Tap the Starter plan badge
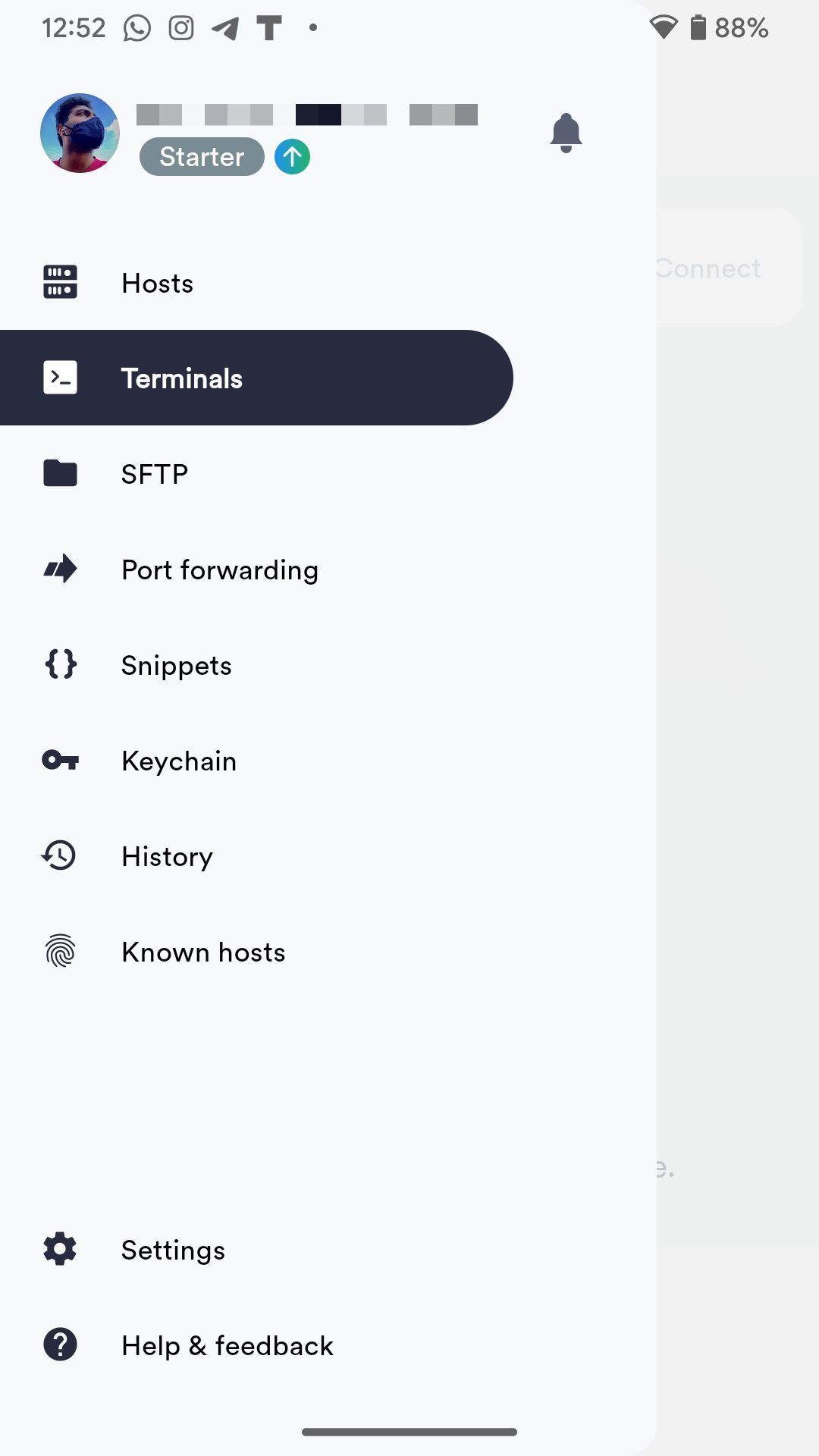819x1456 pixels. [x=201, y=156]
